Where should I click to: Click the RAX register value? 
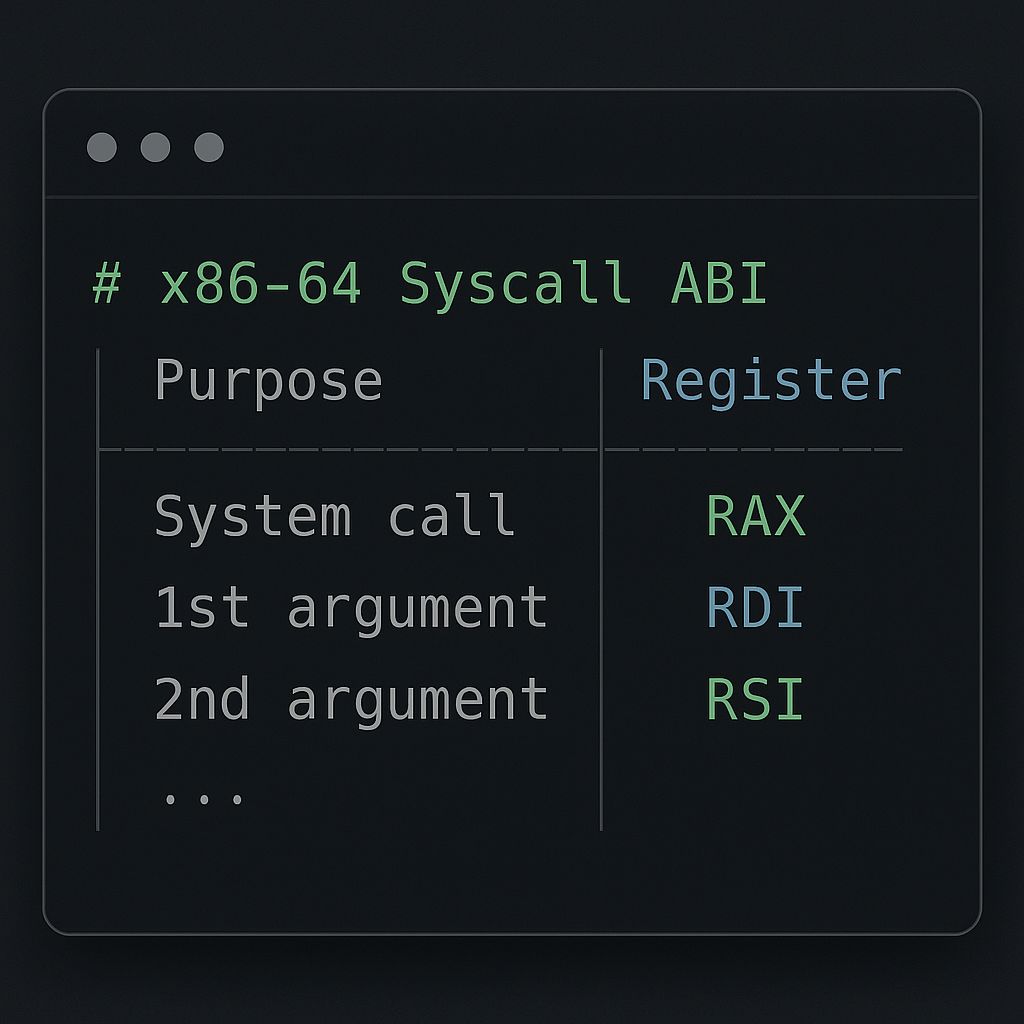[755, 517]
